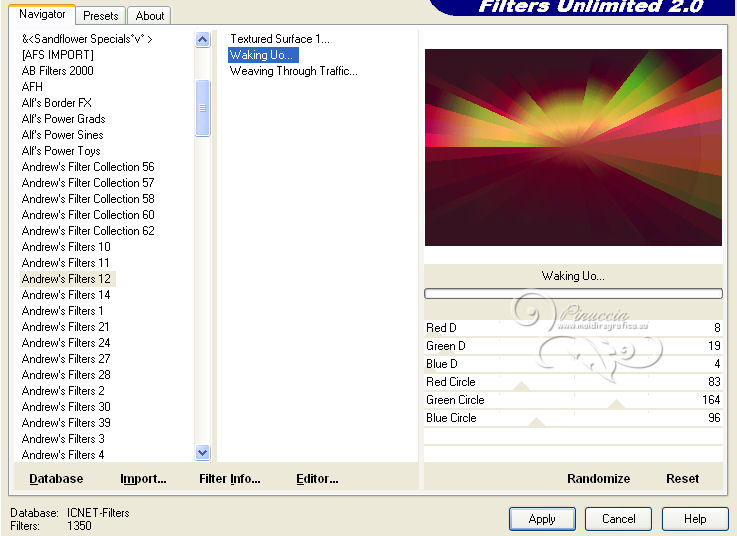
Task: Adjust the Blue D slider
Action: pos(573,363)
